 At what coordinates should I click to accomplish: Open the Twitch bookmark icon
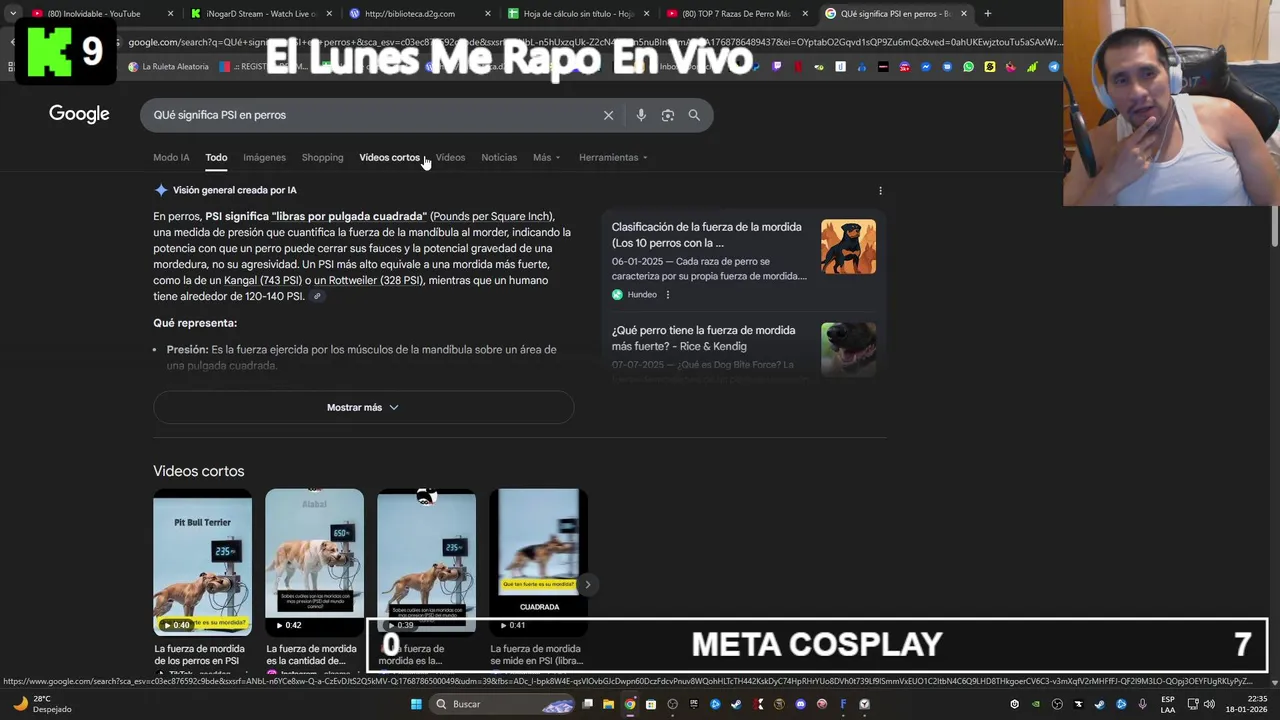tap(777, 67)
